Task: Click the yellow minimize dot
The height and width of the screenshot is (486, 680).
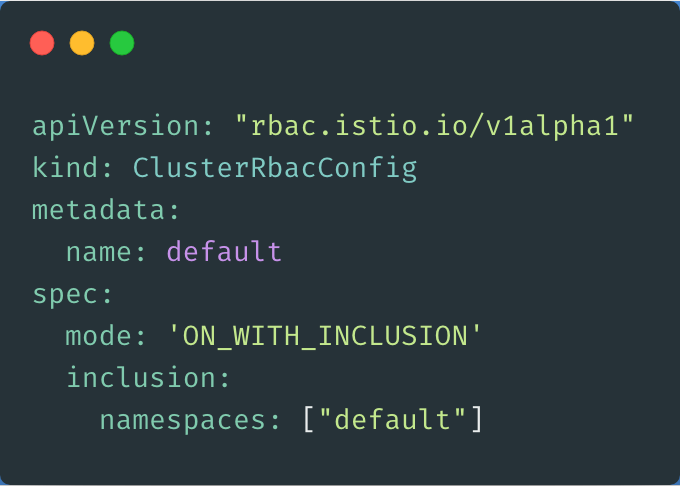Action: click(82, 43)
